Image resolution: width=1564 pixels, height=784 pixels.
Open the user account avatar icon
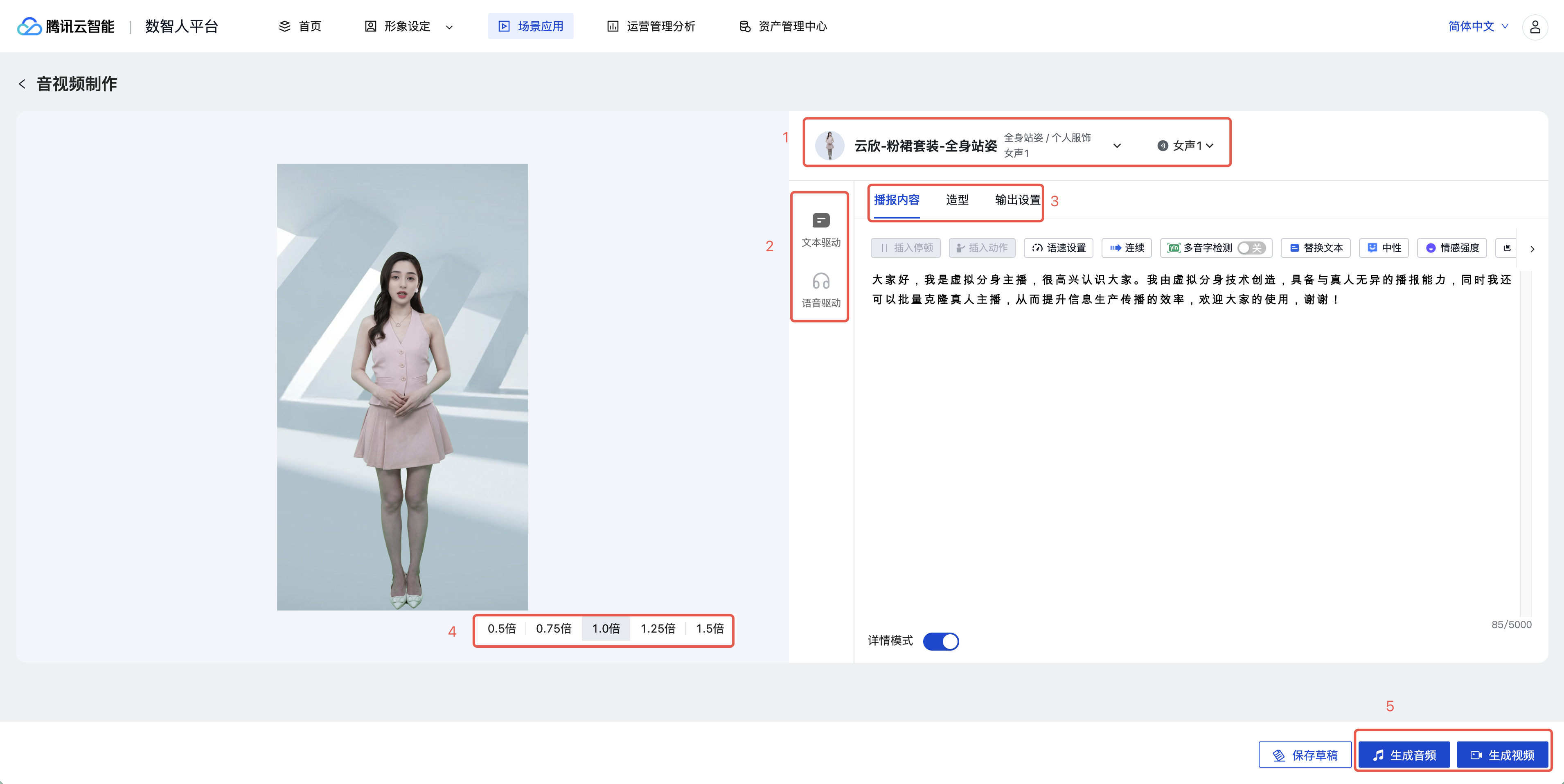point(1535,27)
